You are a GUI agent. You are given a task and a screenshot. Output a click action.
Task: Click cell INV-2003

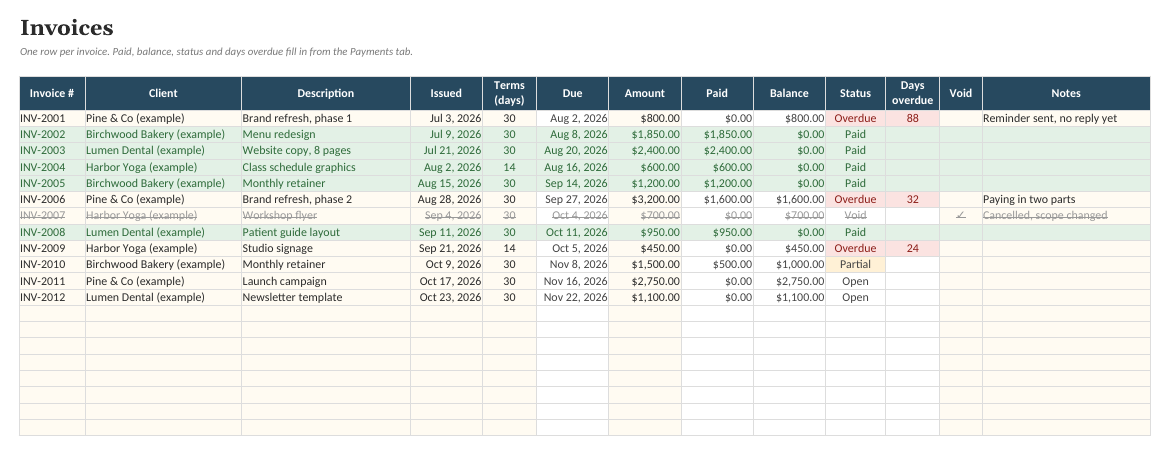click(x=52, y=151)
